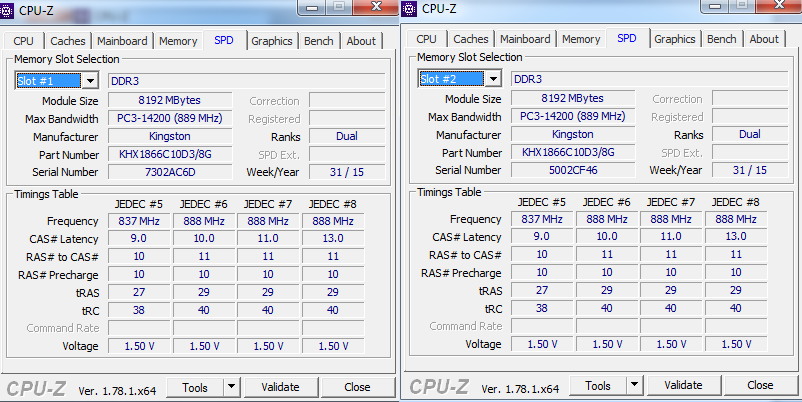Viewport: 802px width, 402px height.
Task: Click Ranks Dual value in right window
Action: (750, 134)
